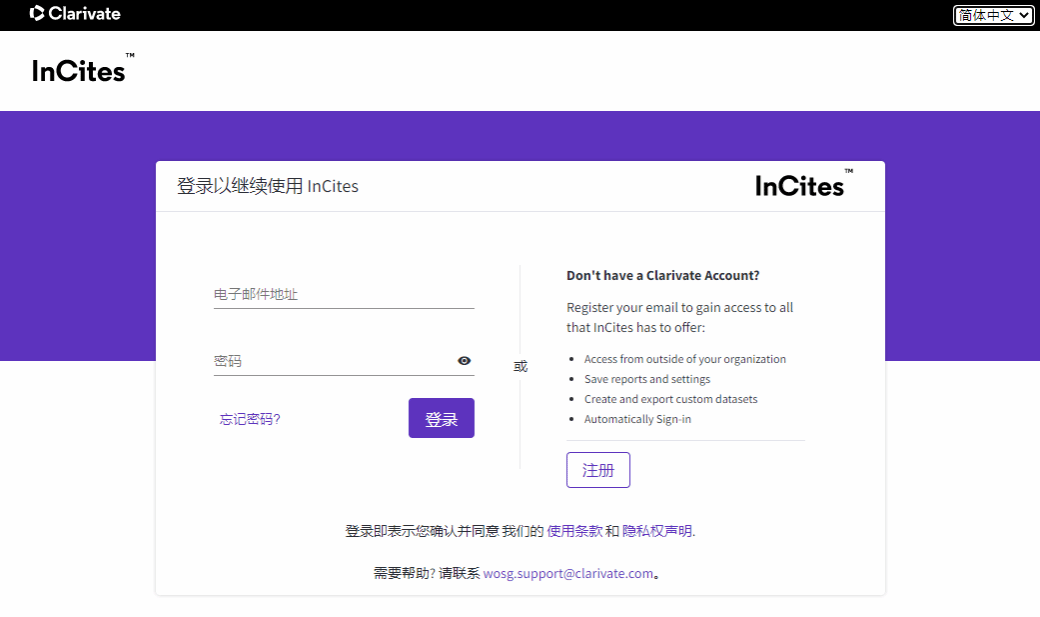Screen dimensions: 1040x617
Task: Toggle password visibility with the eye icon
Action: pyautogui.click(x=464, y=361)
